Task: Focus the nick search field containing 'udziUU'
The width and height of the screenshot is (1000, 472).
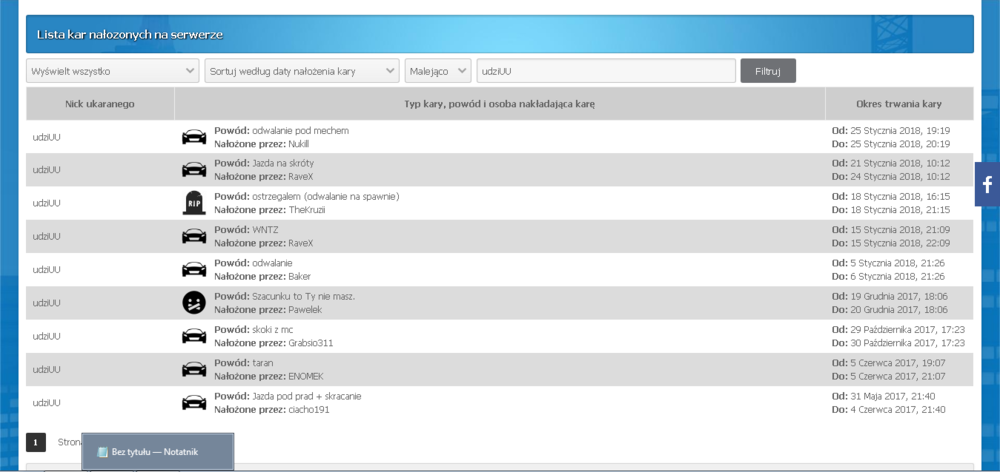Action: point(606,71)
